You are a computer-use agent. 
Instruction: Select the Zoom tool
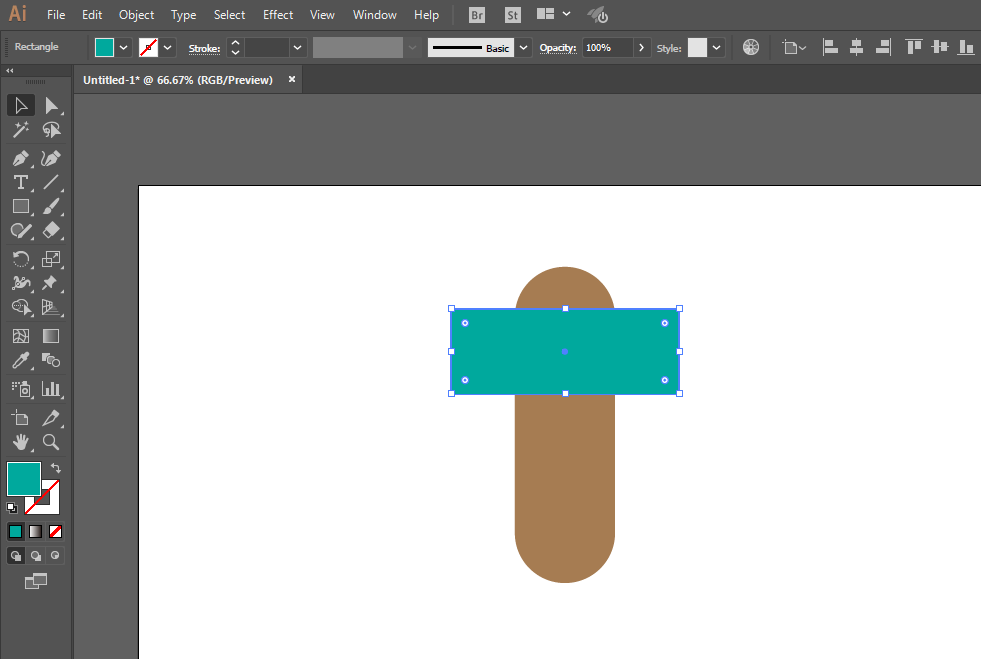(51, 442)
